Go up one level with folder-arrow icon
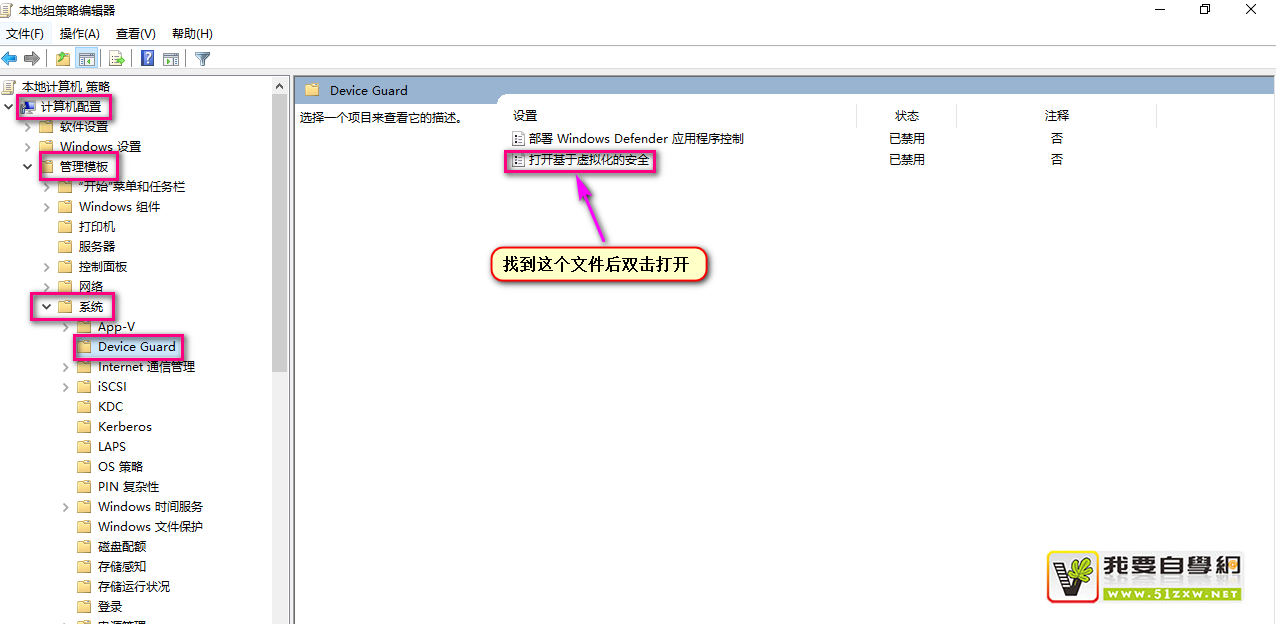Viewport: 1276px width, 624px height. pos(63,58)
